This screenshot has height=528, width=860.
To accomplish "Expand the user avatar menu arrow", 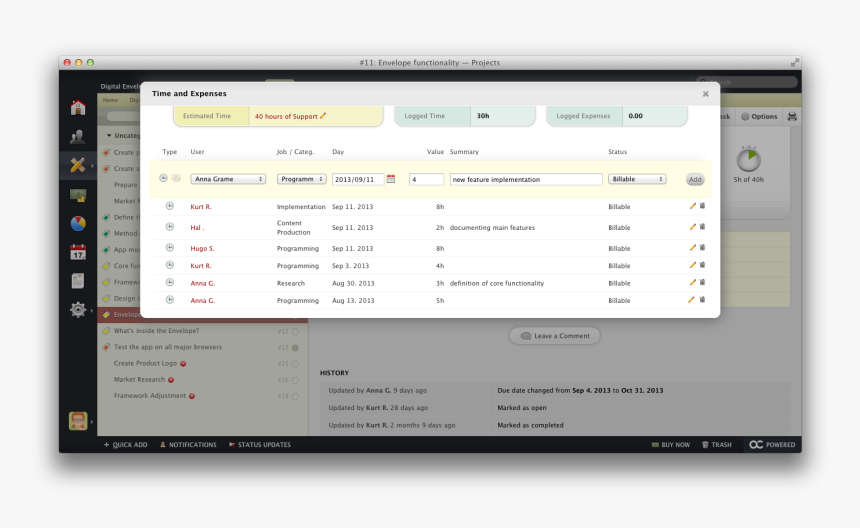I will pyautogui.click(x=92, y=422).
